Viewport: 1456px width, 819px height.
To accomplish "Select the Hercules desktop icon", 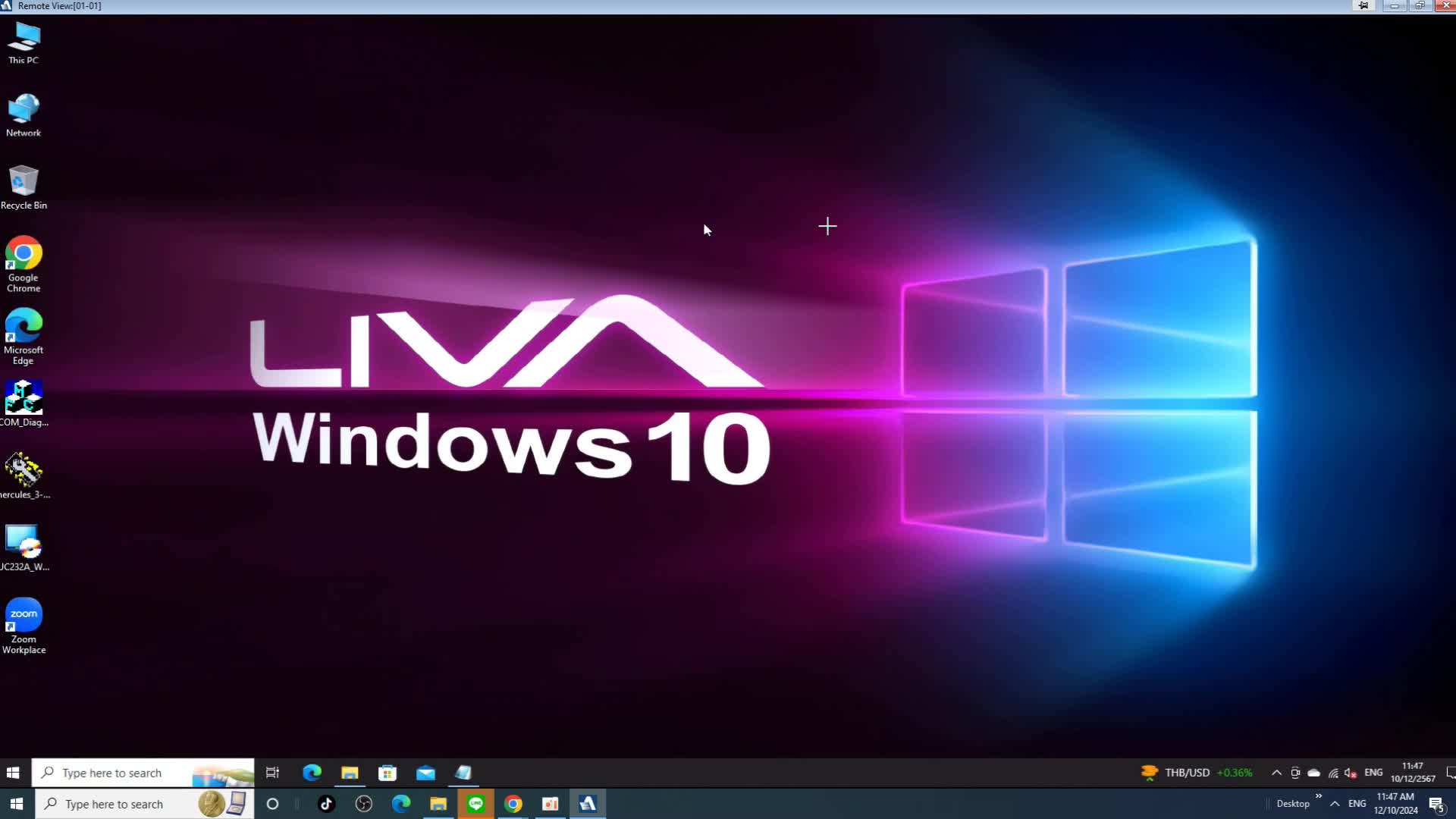I will (x=24, y=476).
